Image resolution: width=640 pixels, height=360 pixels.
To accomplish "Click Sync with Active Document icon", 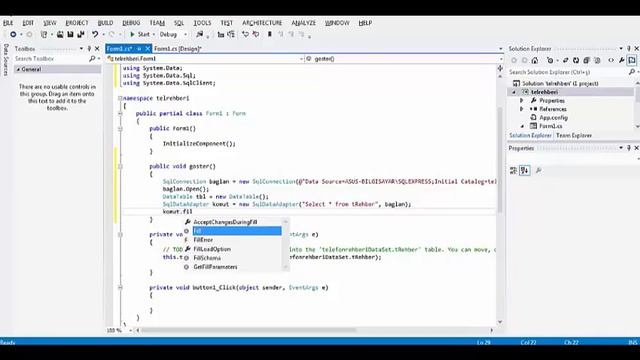I will 565,61.
